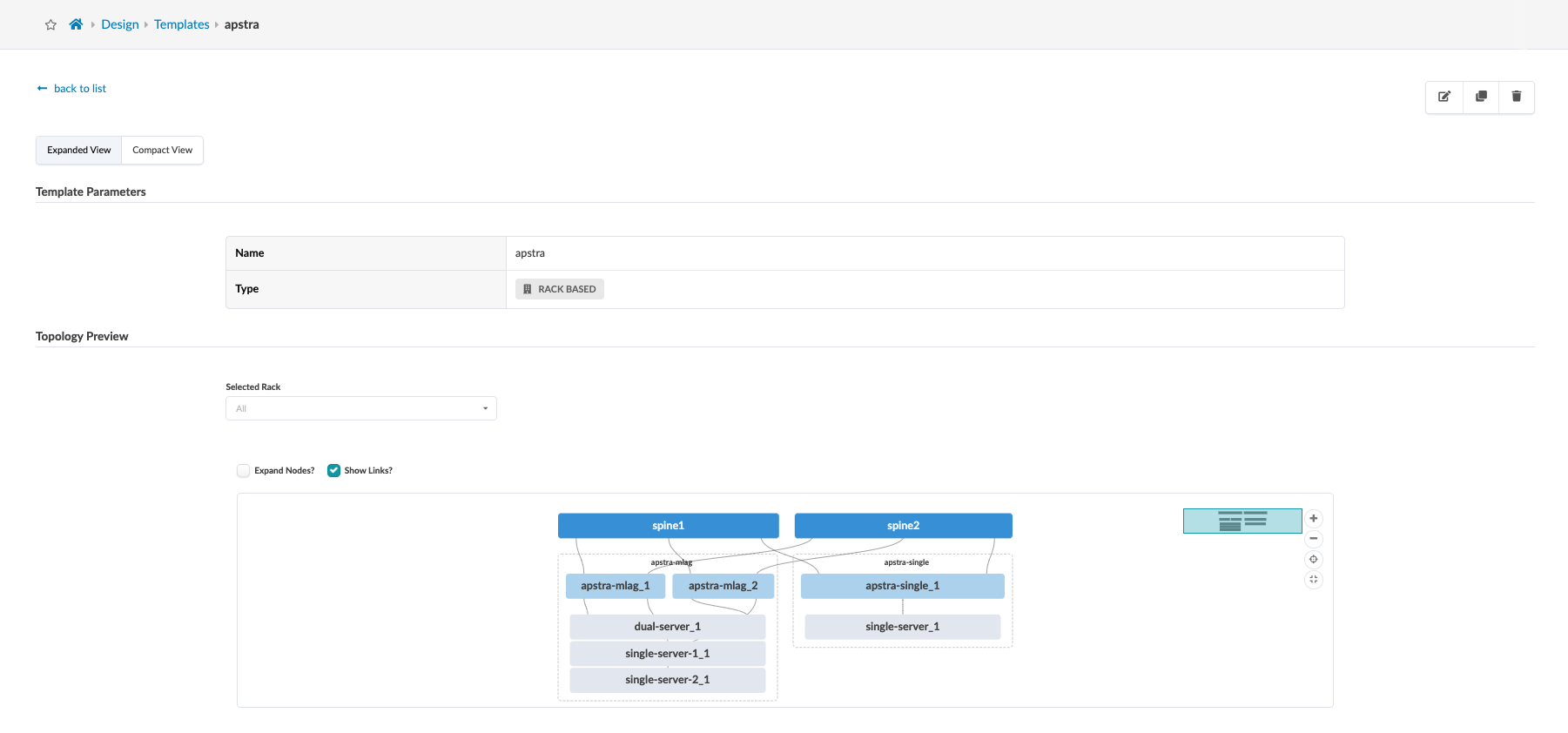
Task: Edit the template with pencil icon
Action: point(1444,97)
